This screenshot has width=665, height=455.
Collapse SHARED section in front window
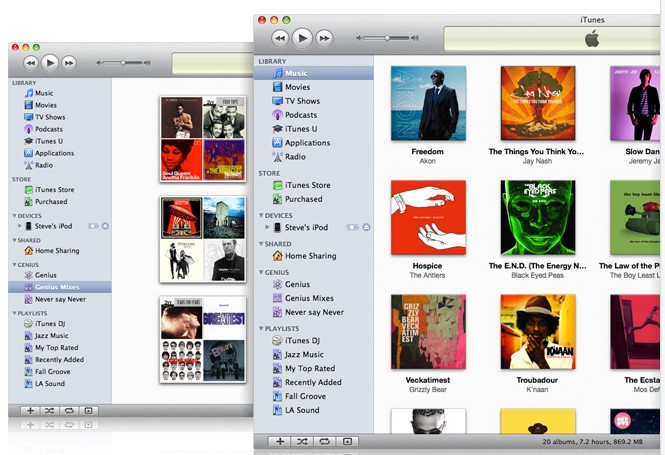[261, 244]
